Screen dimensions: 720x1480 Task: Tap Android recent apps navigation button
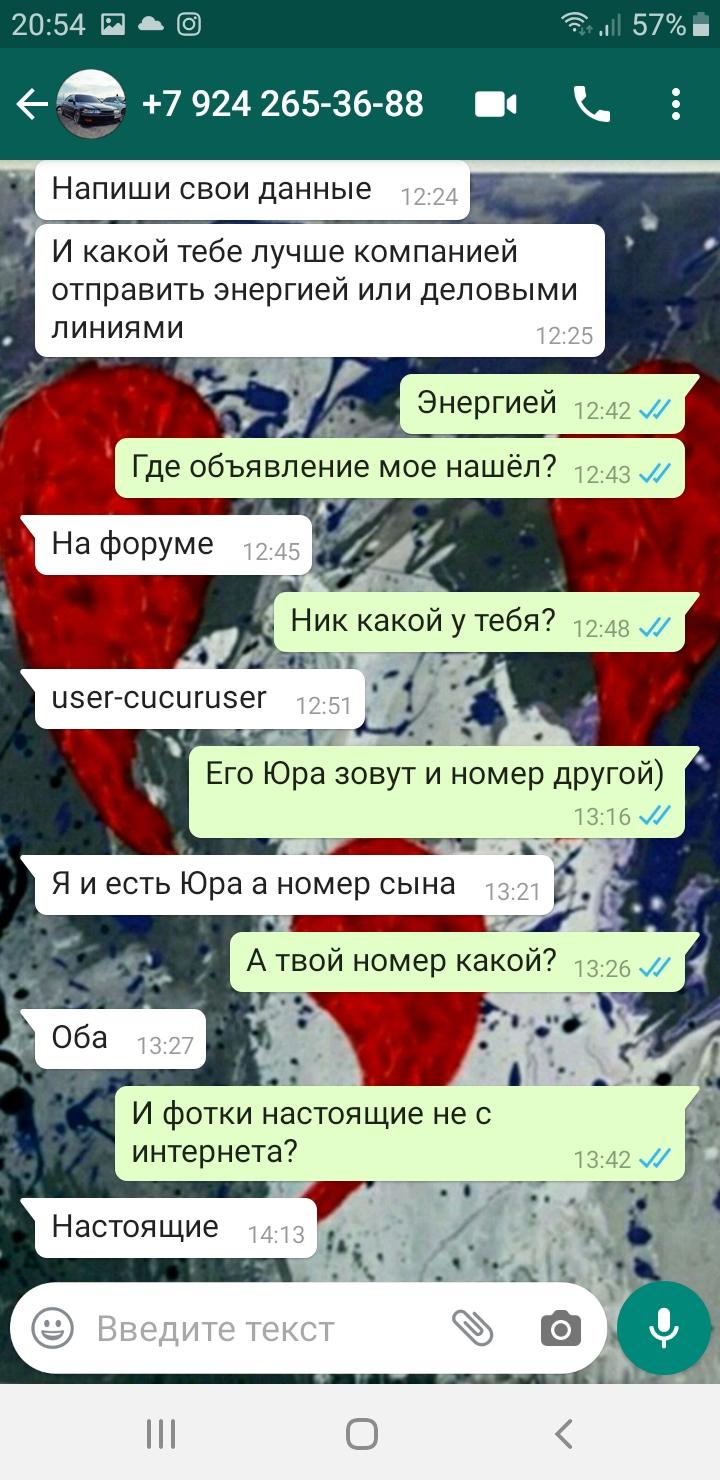[160, 1434]
